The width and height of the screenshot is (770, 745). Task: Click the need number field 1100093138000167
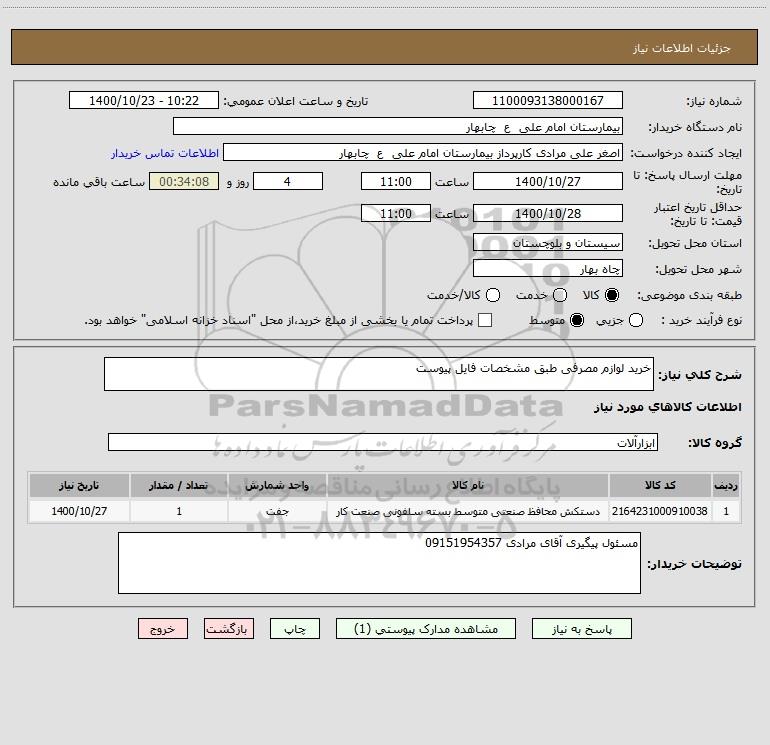coord(548,101)
